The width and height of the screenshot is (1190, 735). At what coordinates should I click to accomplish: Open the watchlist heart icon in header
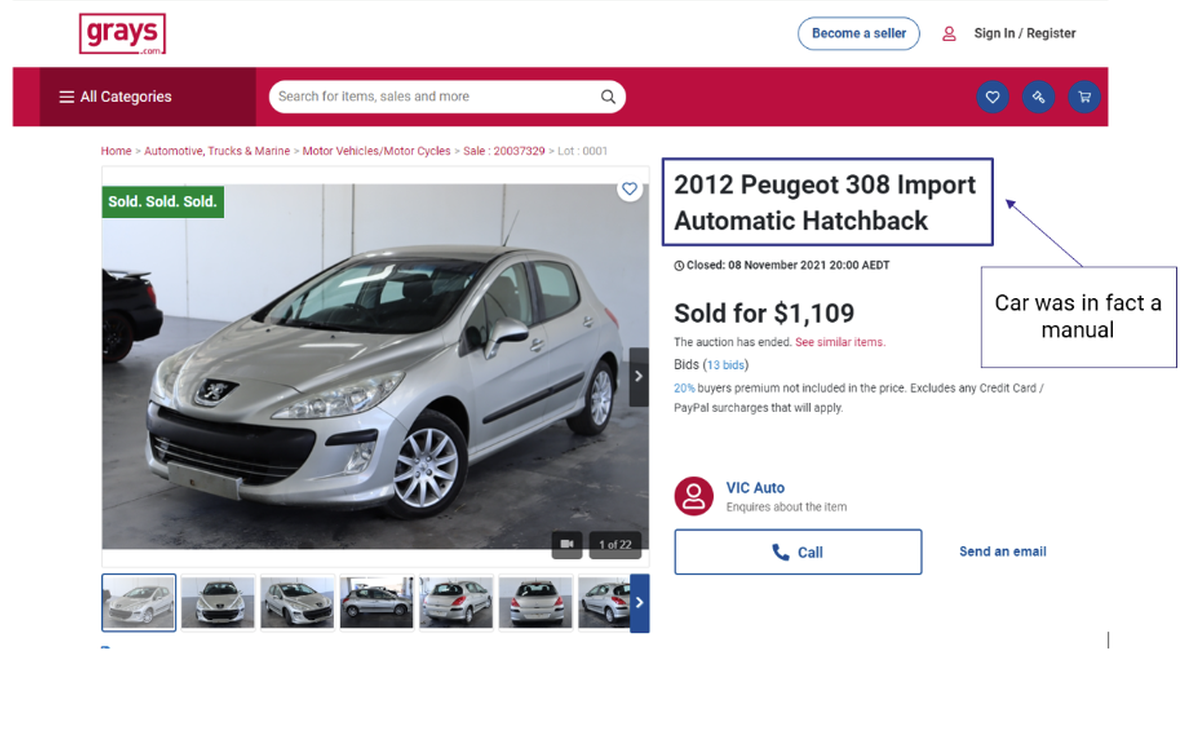[x=993, y=97]
